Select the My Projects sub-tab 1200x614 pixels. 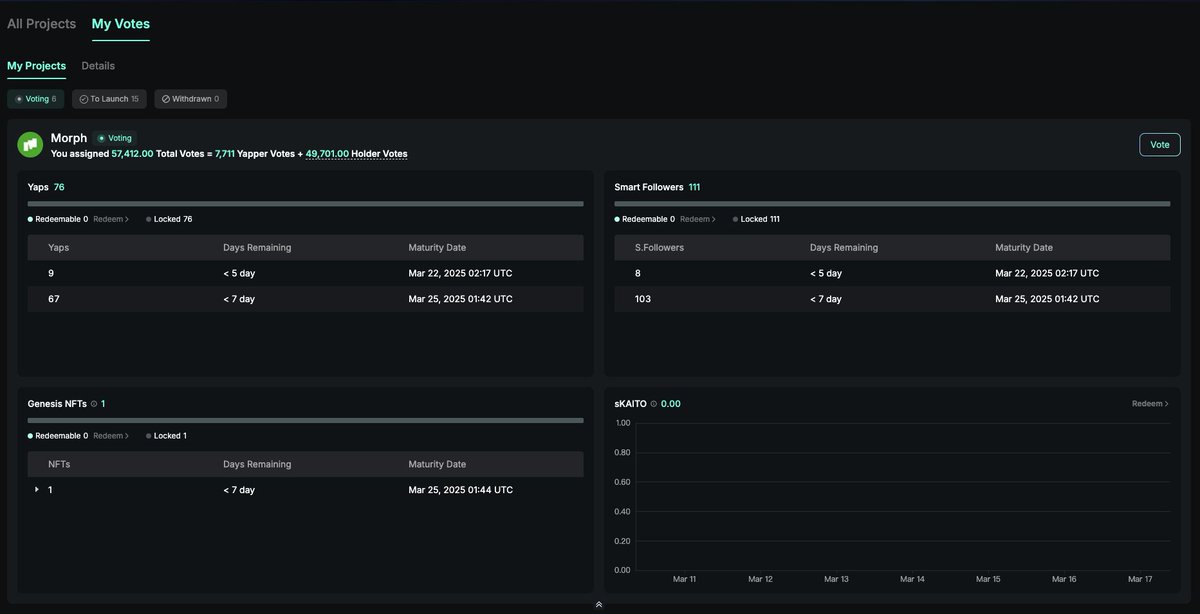pos(37,66)
